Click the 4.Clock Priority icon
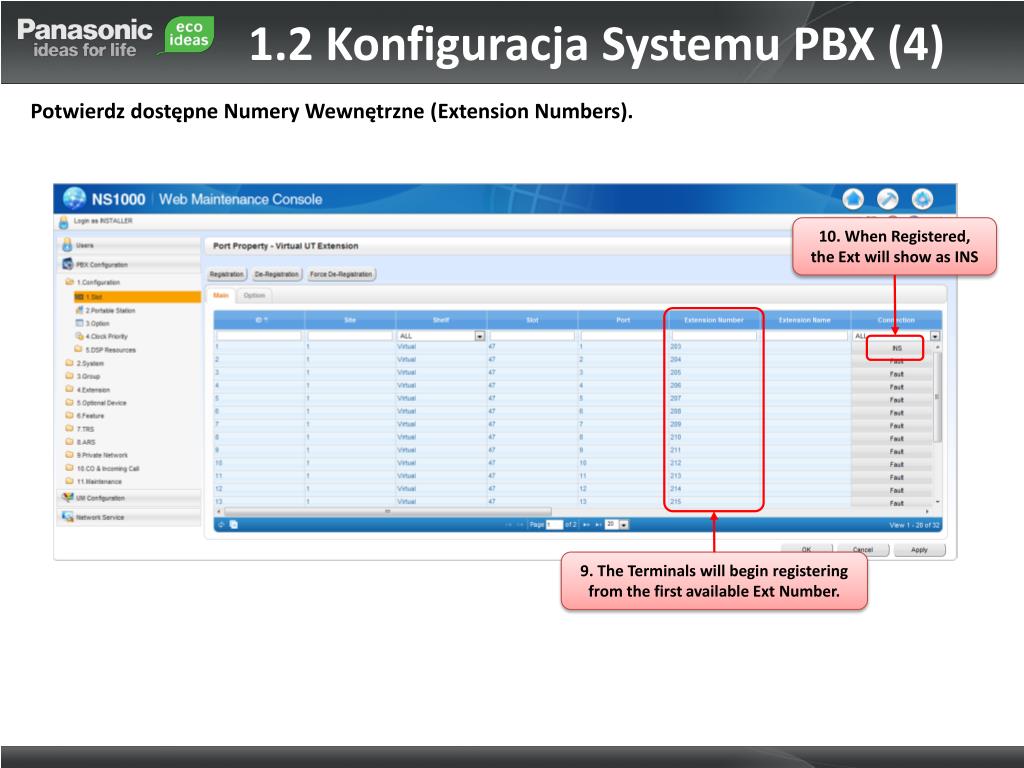Image resolution: width=1024 pixels, height=768 pixels. 80,336
